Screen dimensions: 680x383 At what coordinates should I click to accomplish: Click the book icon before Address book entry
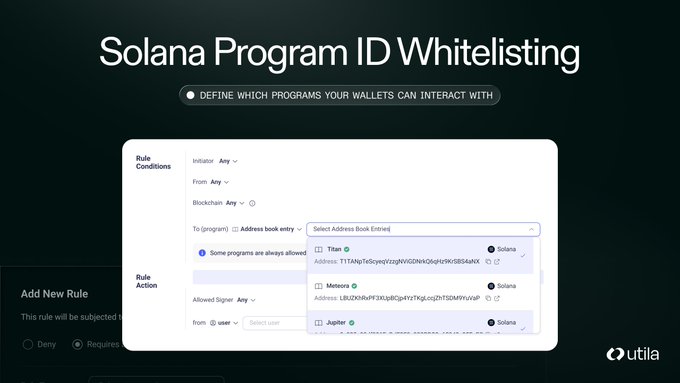point(235,229)
